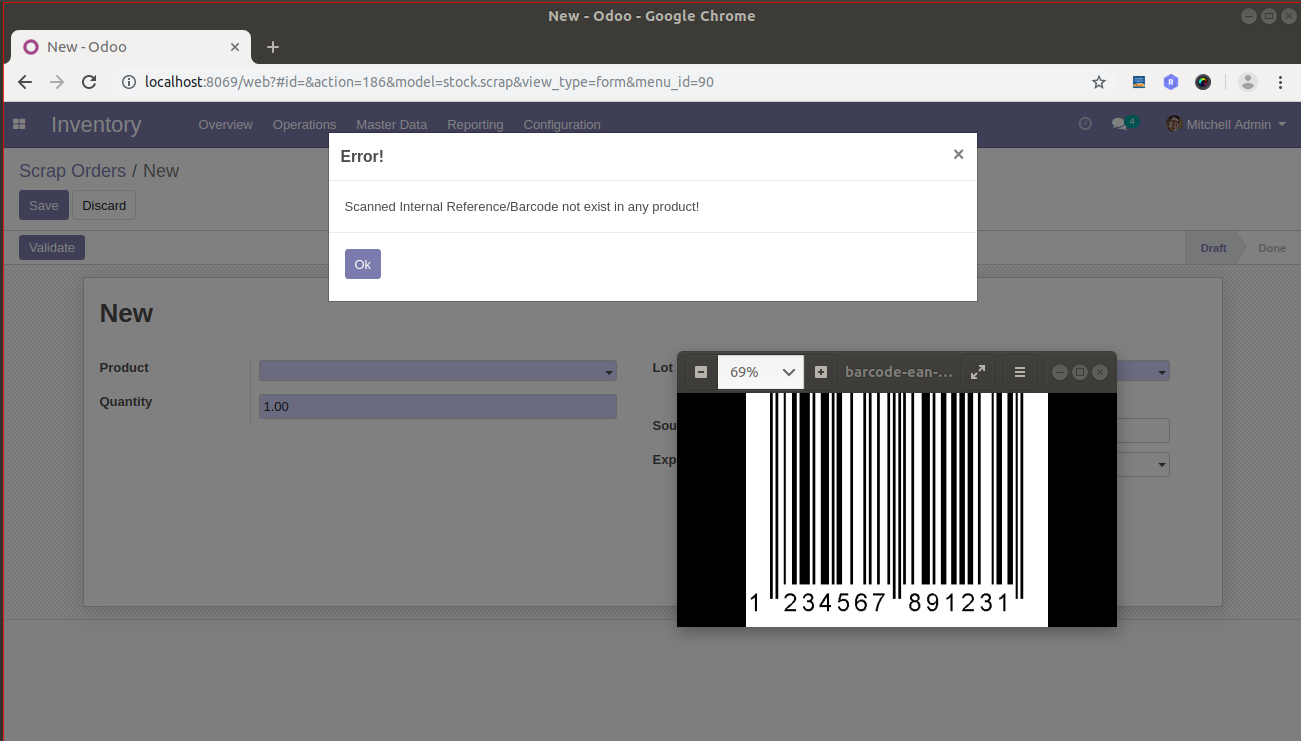
Task: Open the Odoo apps grid menu
Action: tap(19, 124)
